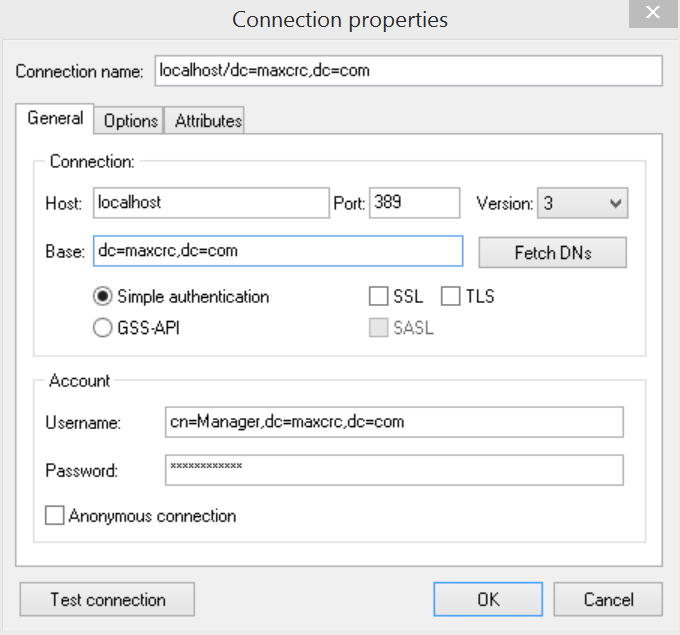Screen dimensions: 680x635
Task: Switch to the General tab
Action: pos(55,118)
